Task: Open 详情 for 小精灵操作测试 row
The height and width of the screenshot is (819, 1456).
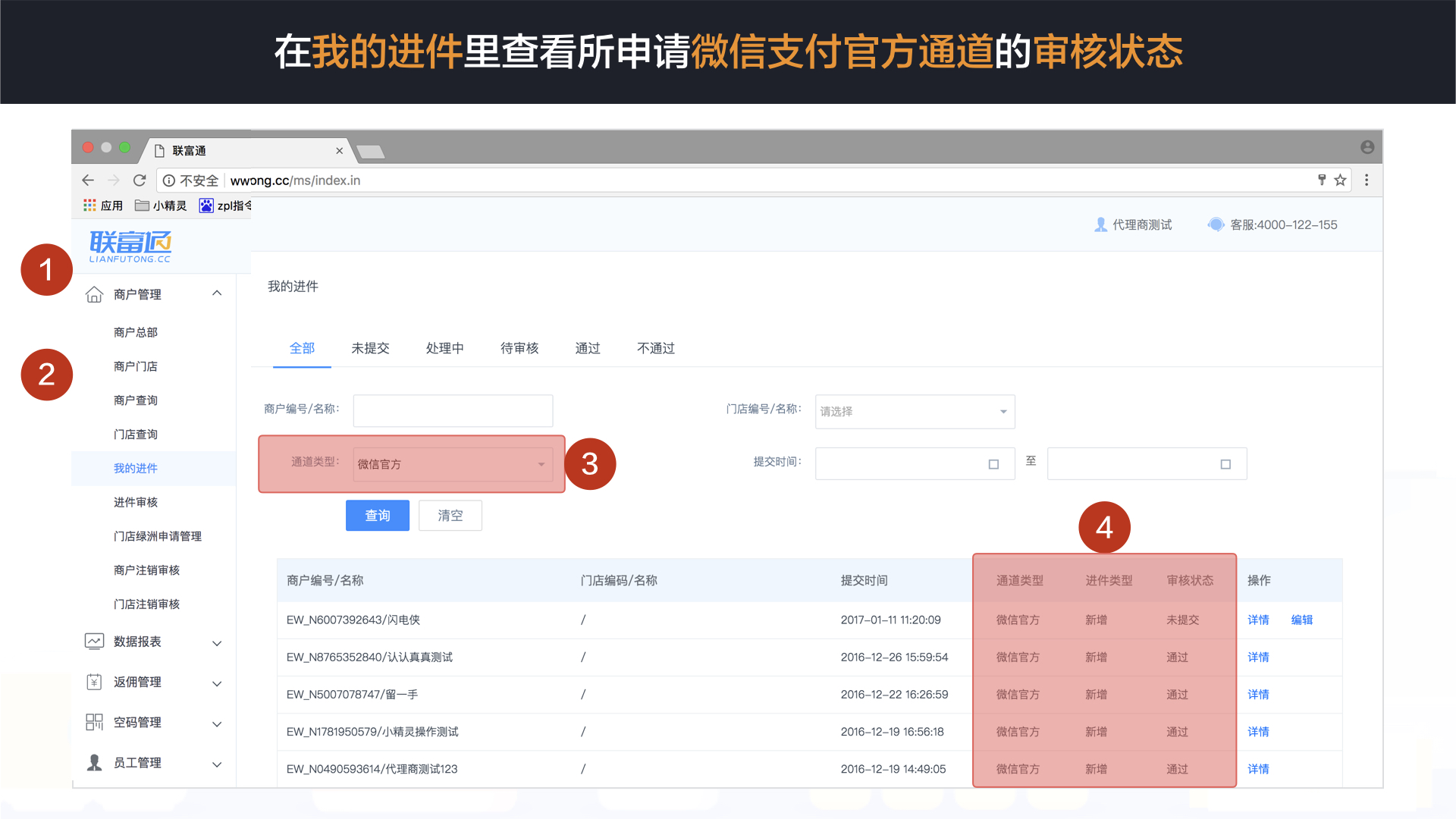Action: coord(1258,731)
